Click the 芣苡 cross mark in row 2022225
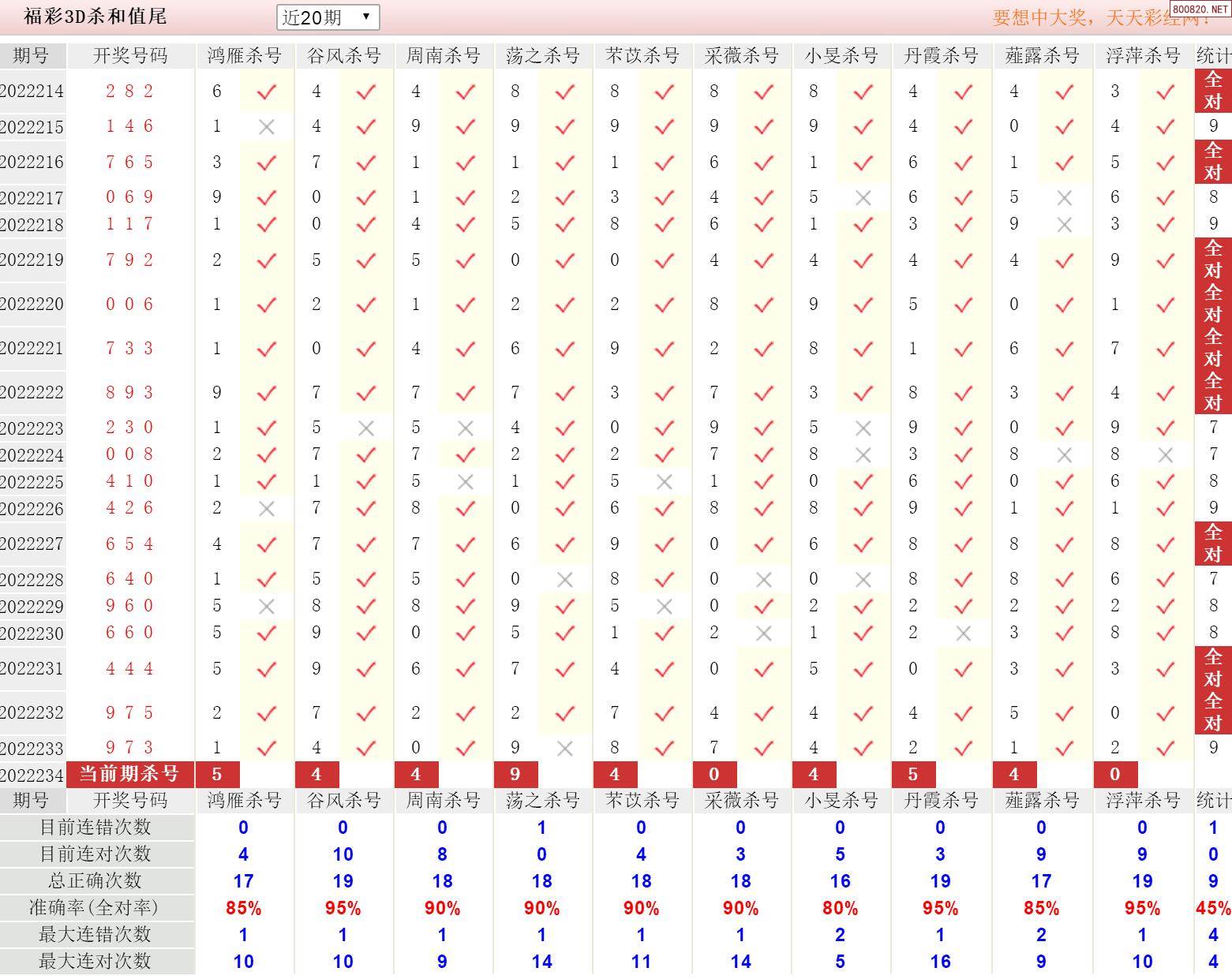The image size is (1232, 979). (665, 481)
